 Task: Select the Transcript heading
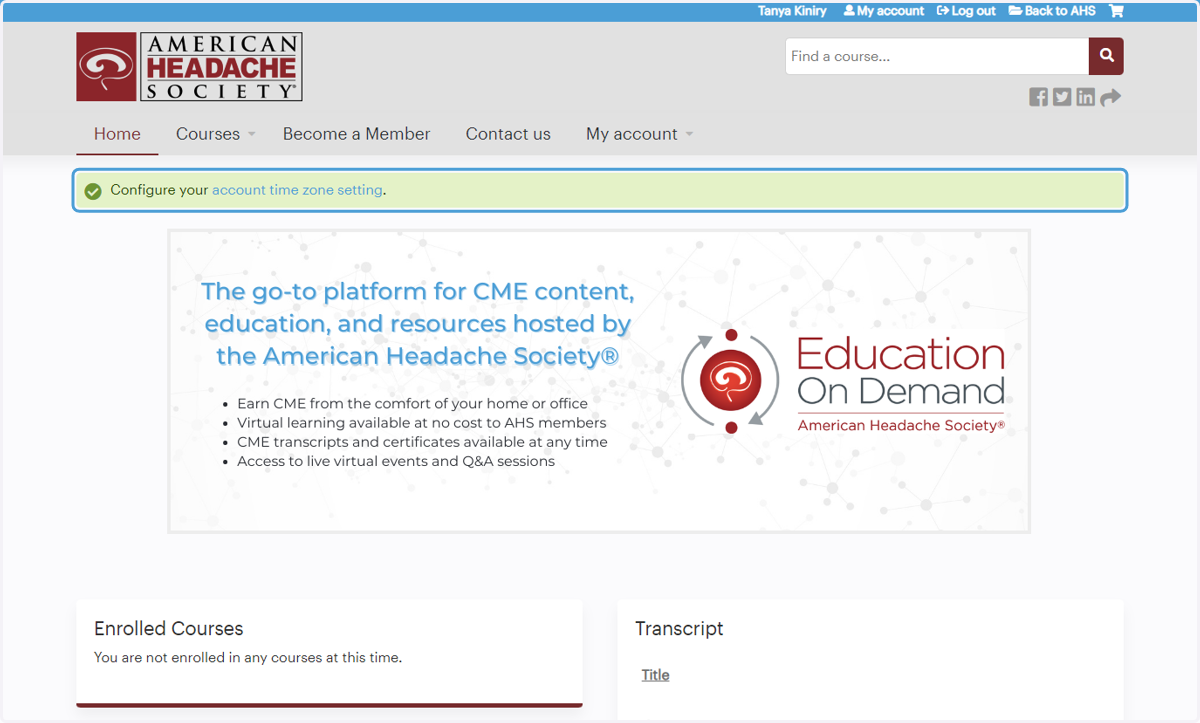coord(679,629)
